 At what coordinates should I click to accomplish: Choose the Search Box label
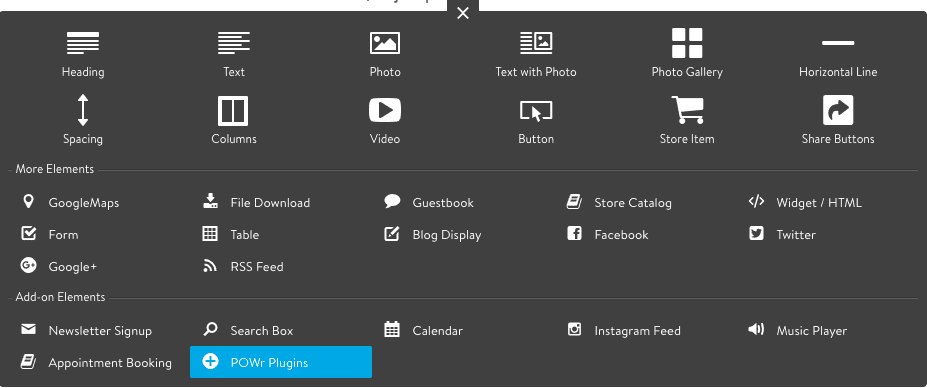point(262,331)
